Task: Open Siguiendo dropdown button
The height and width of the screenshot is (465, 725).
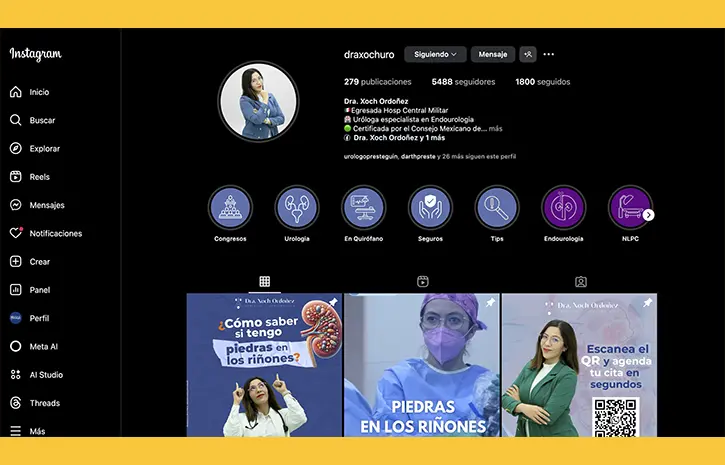Action: point(435,54)
